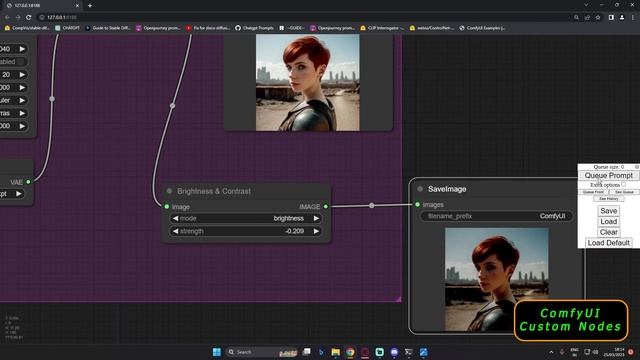This screenshot has height=360, width=640.
Task: Click the image input socket on Brightness & Contrast
Action: [167, 207]
